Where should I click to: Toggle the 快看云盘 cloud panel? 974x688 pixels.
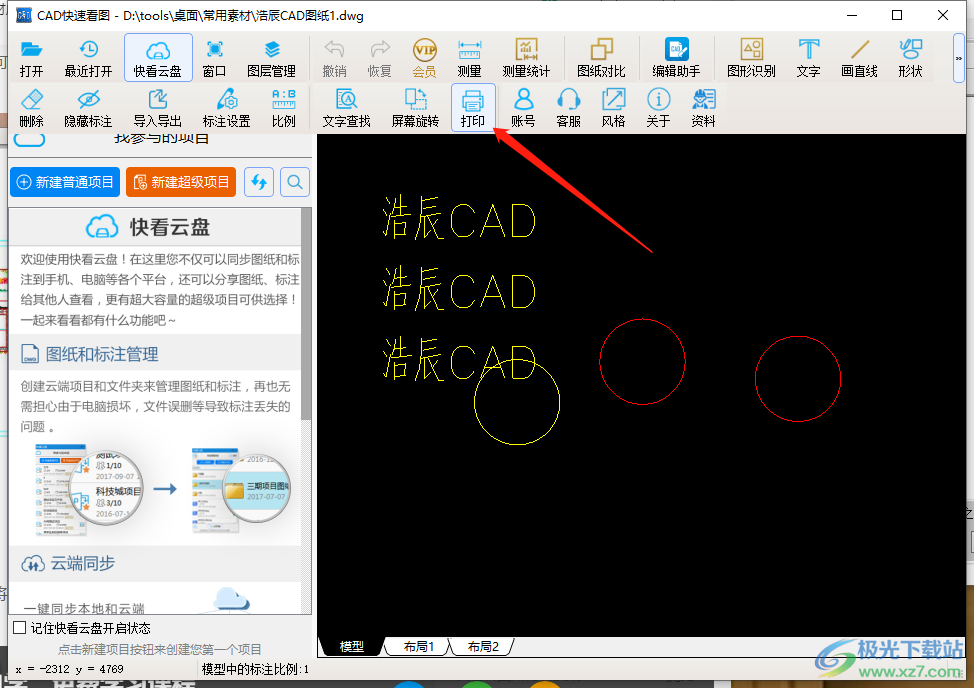pyautogui.click(x=158, y=58)
